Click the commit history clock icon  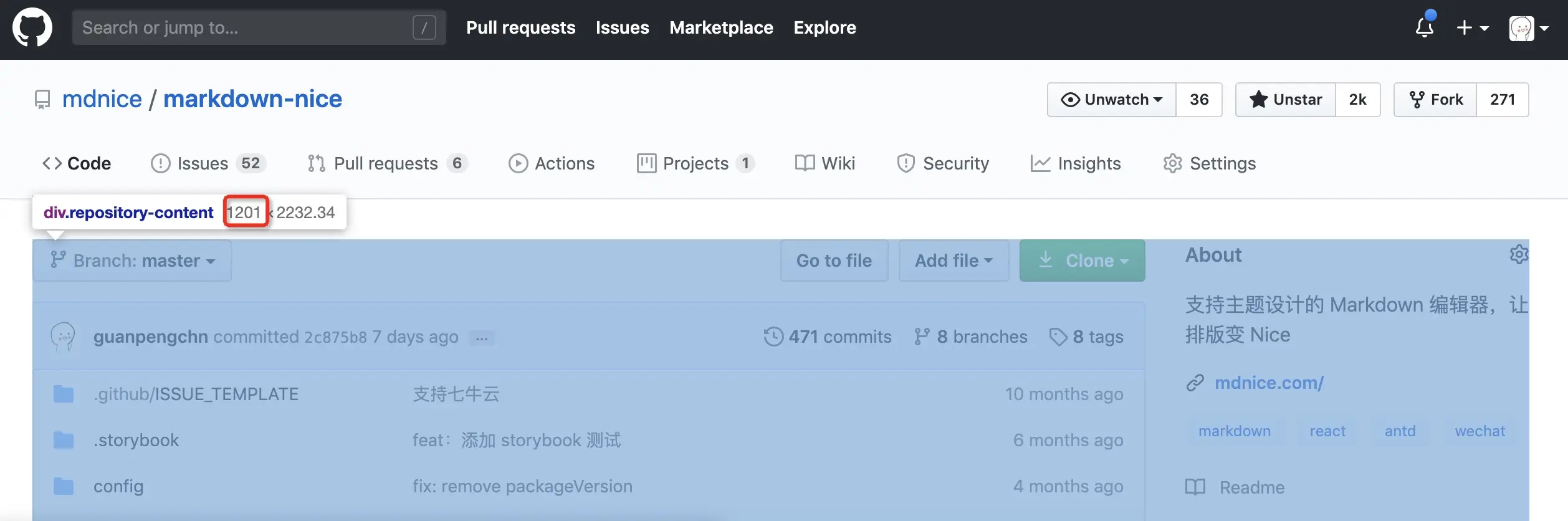tap(773, 337)
